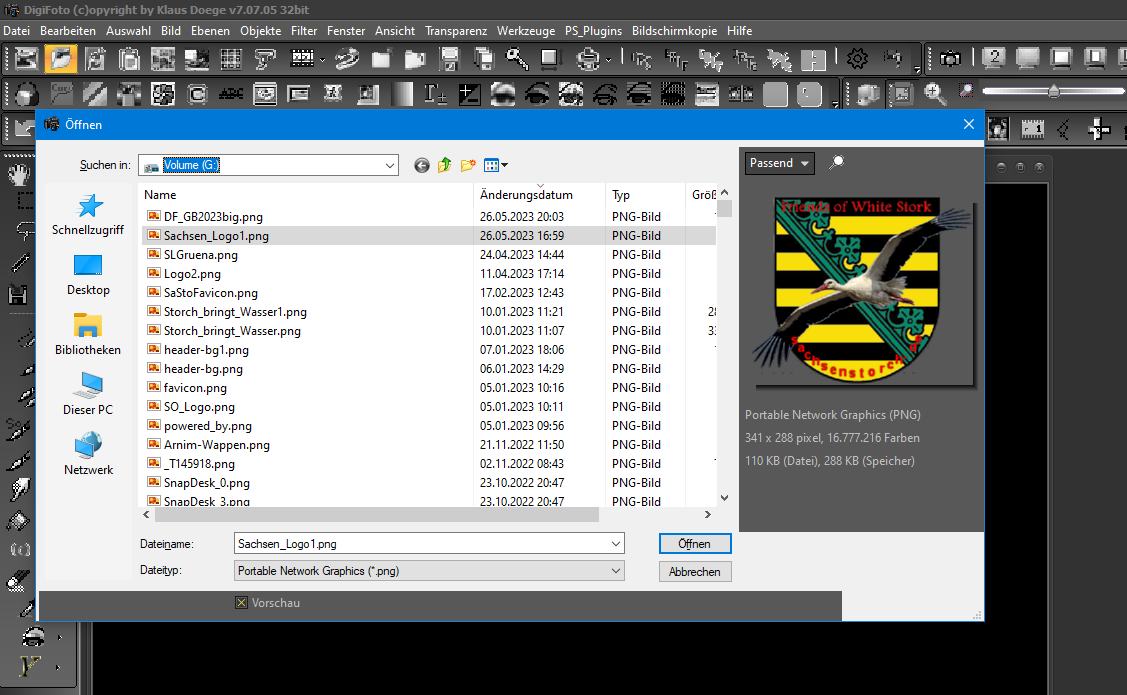Image resolution: width=1127 pixels, height=695 pixels.
Task: Click the file list scroll-down arrow
Action: pyautogui.click(x=724, y=498)
